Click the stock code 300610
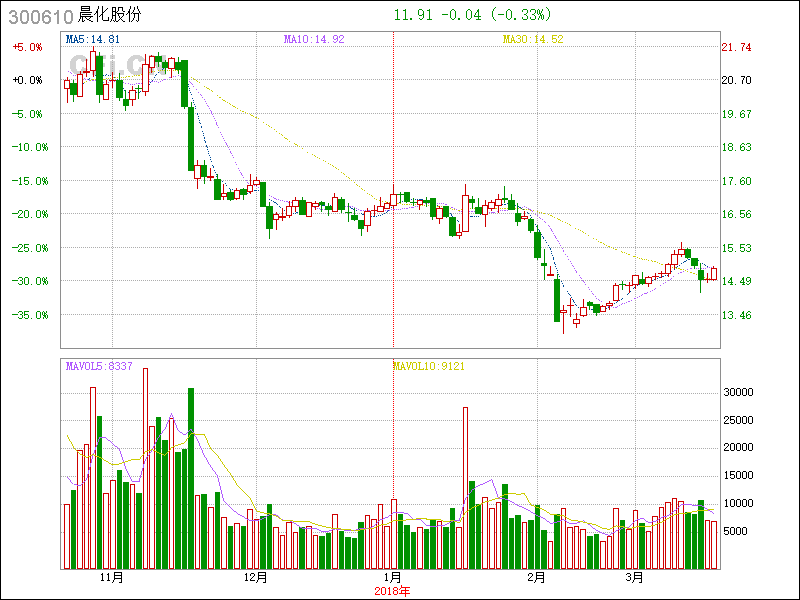The width and height of the screenshot is (800, 600). pos(40,16)
